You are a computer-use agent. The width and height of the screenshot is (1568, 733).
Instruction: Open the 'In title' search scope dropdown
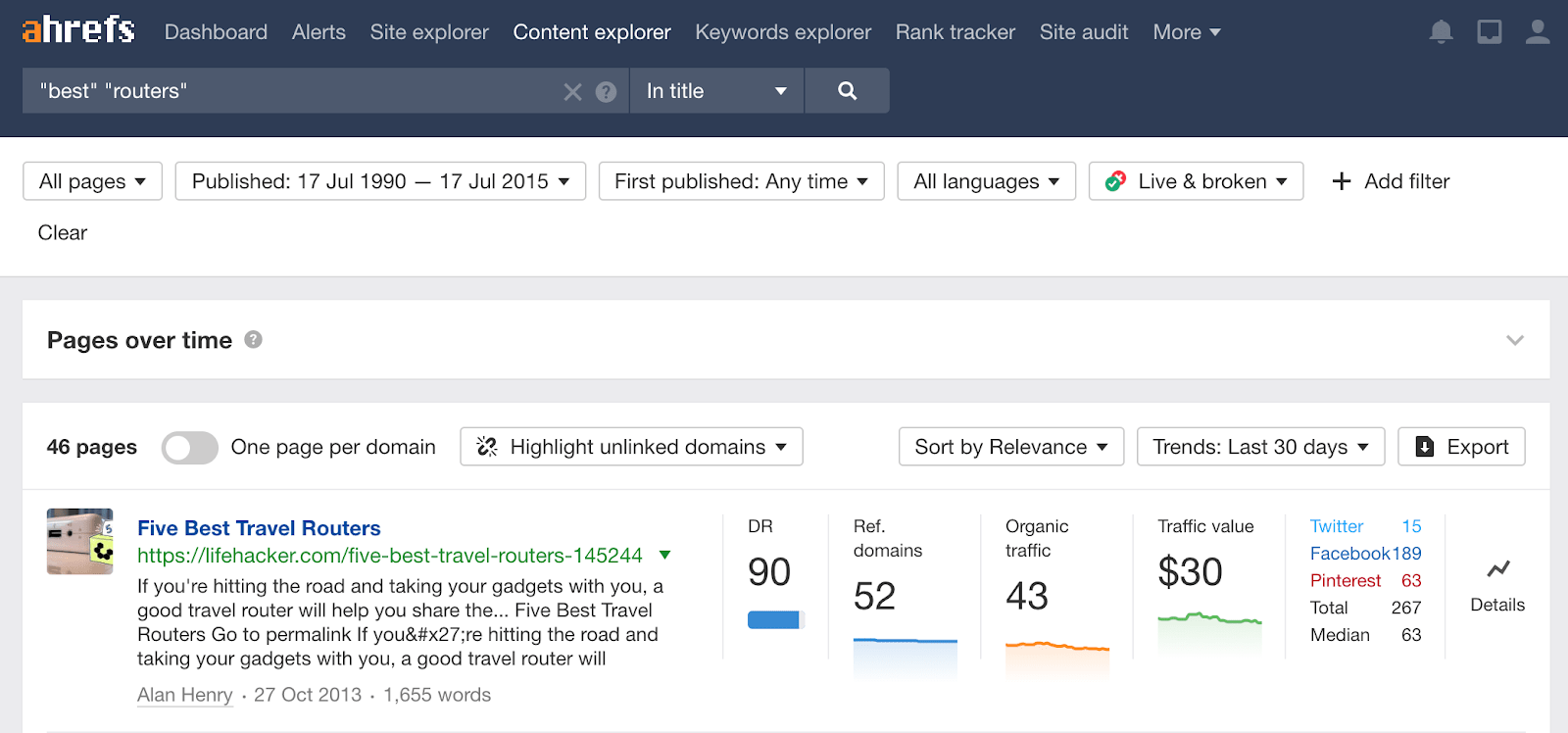click(x=717, y=91)
